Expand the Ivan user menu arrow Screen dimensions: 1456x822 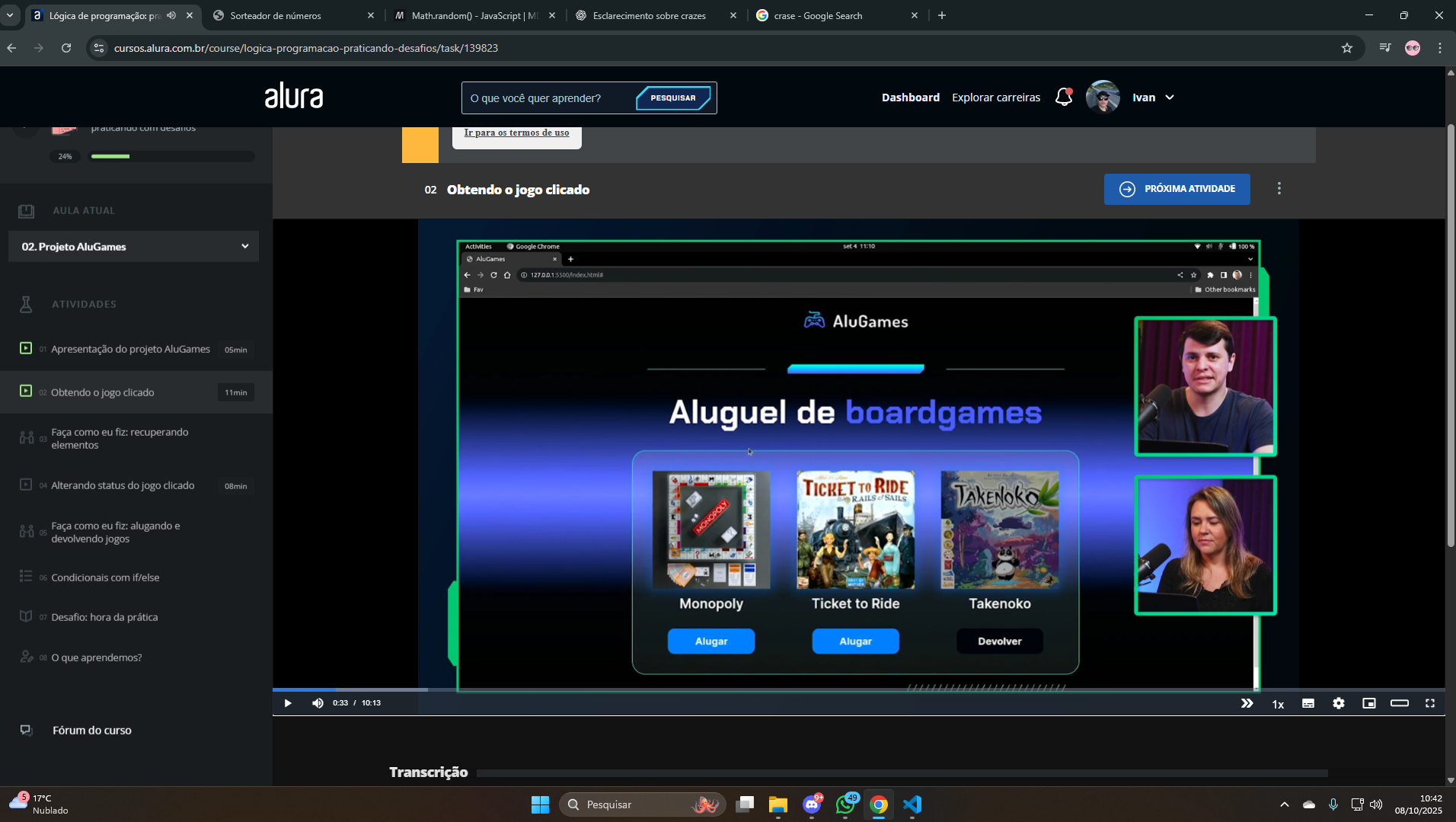[1170, 98]
